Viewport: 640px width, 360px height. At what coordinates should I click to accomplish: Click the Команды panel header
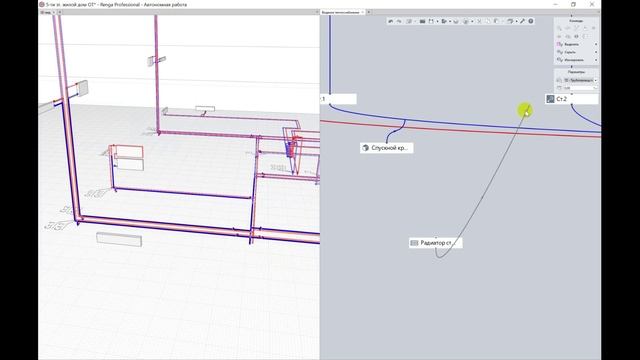(576, 21)
